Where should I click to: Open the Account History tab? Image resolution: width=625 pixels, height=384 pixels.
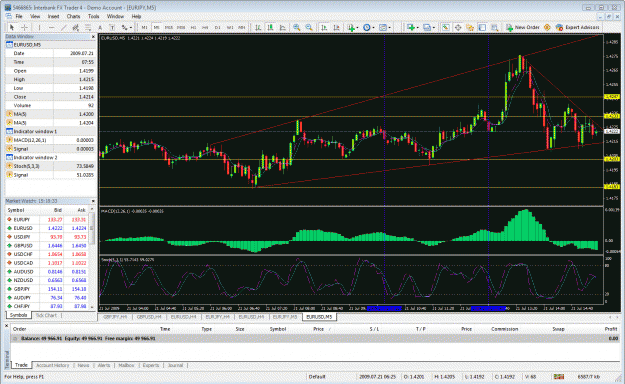[x=53, y=365]
